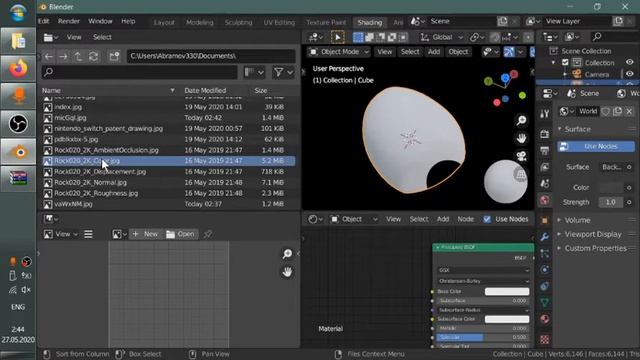Viewport: 640px width, 360px height.
Task: Expand the Volume panel
Action: click(x=577, y=220)
